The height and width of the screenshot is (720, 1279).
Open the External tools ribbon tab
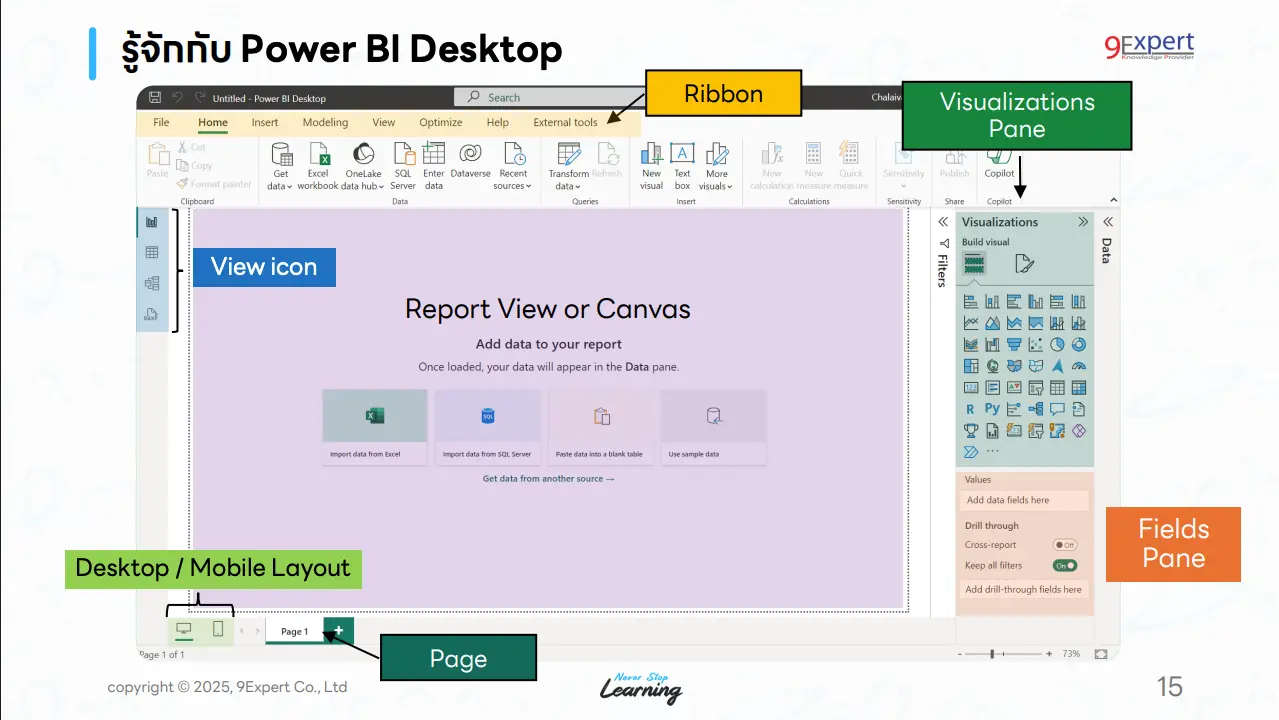click(x=565, y=122)
